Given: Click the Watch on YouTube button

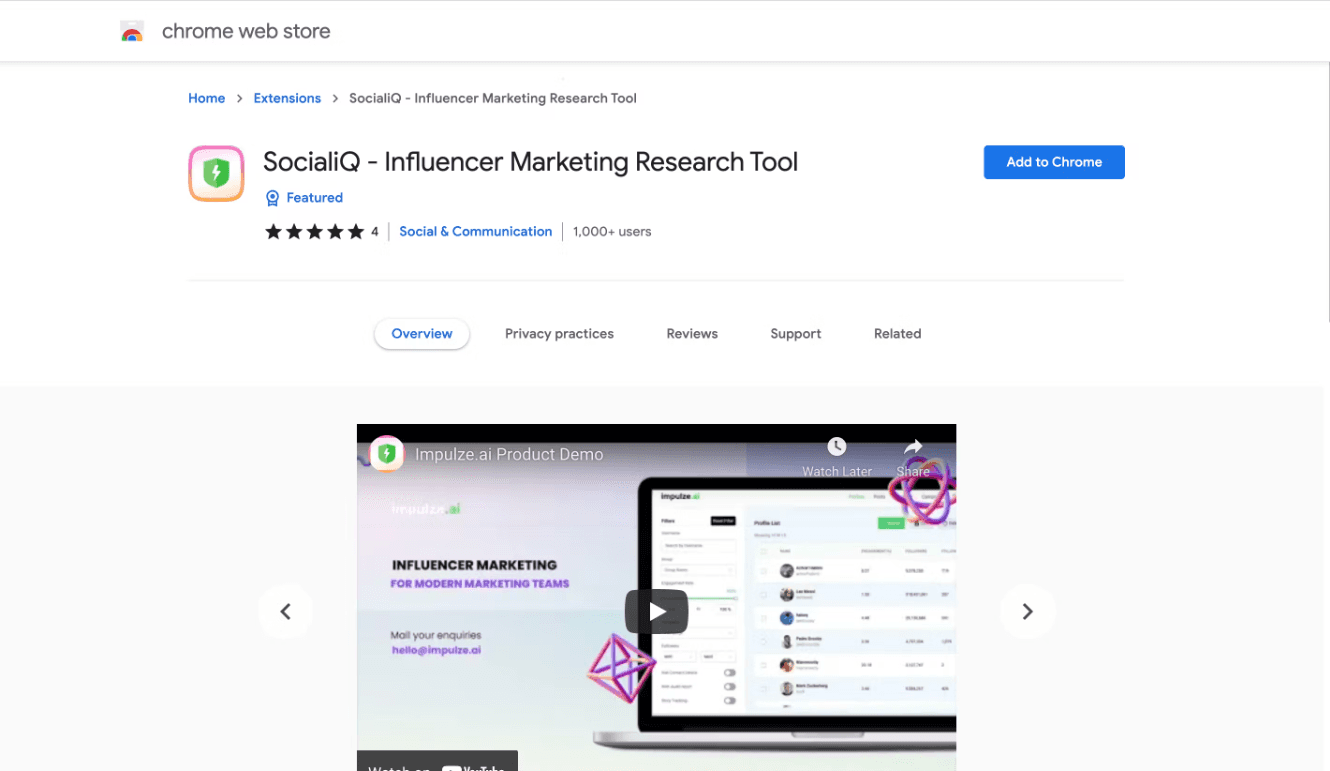Looking at the screenshot, I should (437, 763).
